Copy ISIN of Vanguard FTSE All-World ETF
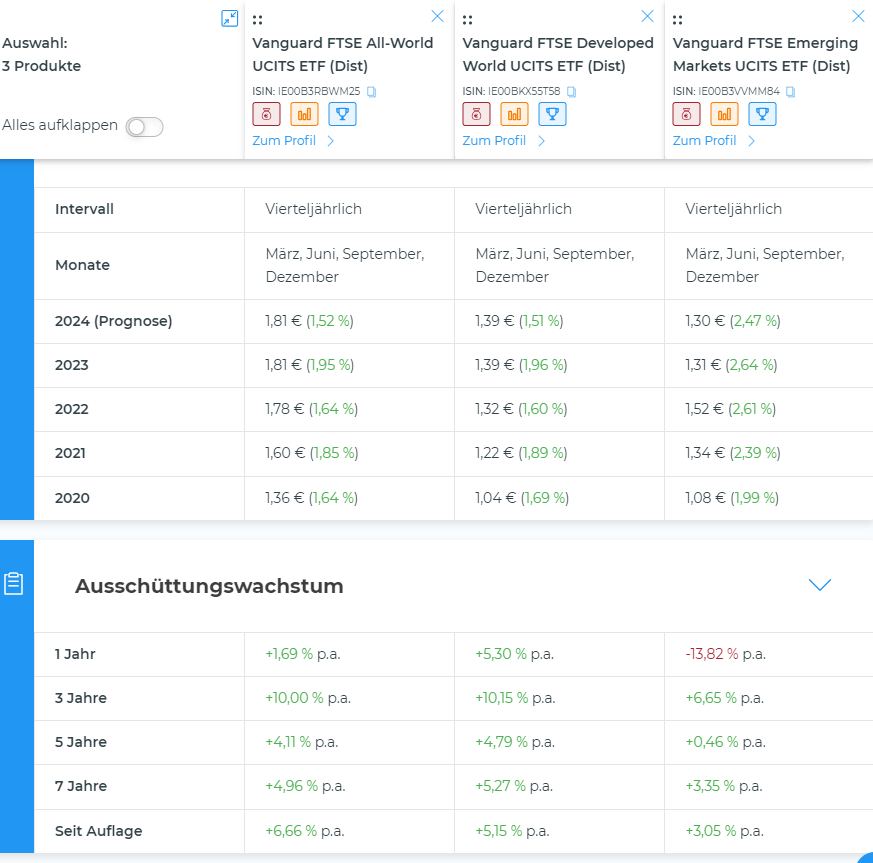This screenshot has height=863, width=873. 371,91
